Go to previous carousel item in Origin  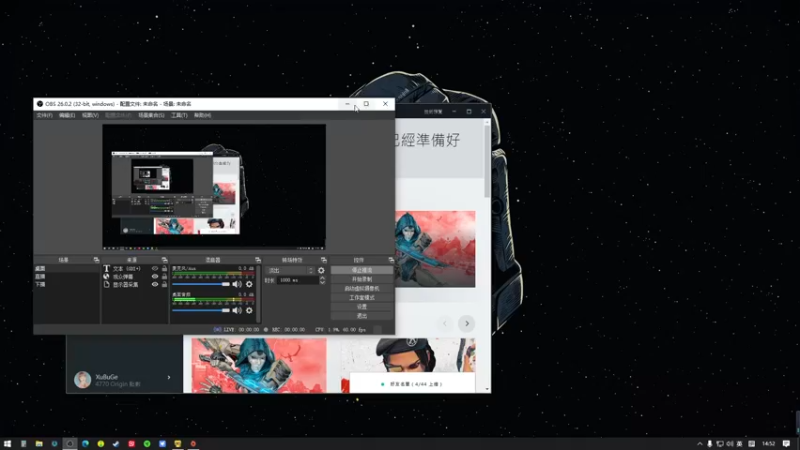(445, 323)
